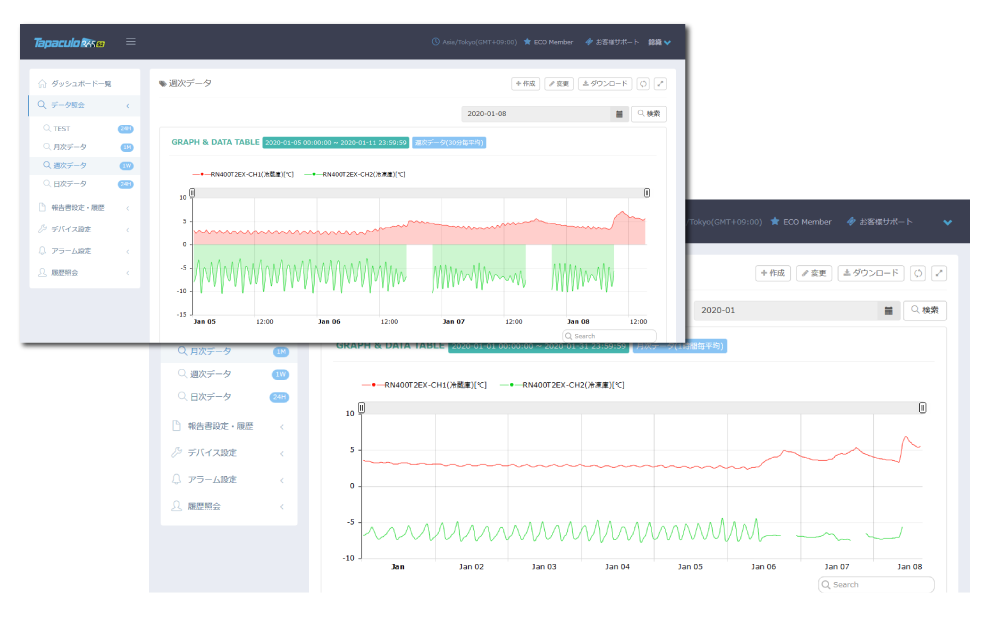Click the refresh icon in the front window toolbar
Image resolution: width=990 pixels, height=619 pixels.
[x=643, y=83]
